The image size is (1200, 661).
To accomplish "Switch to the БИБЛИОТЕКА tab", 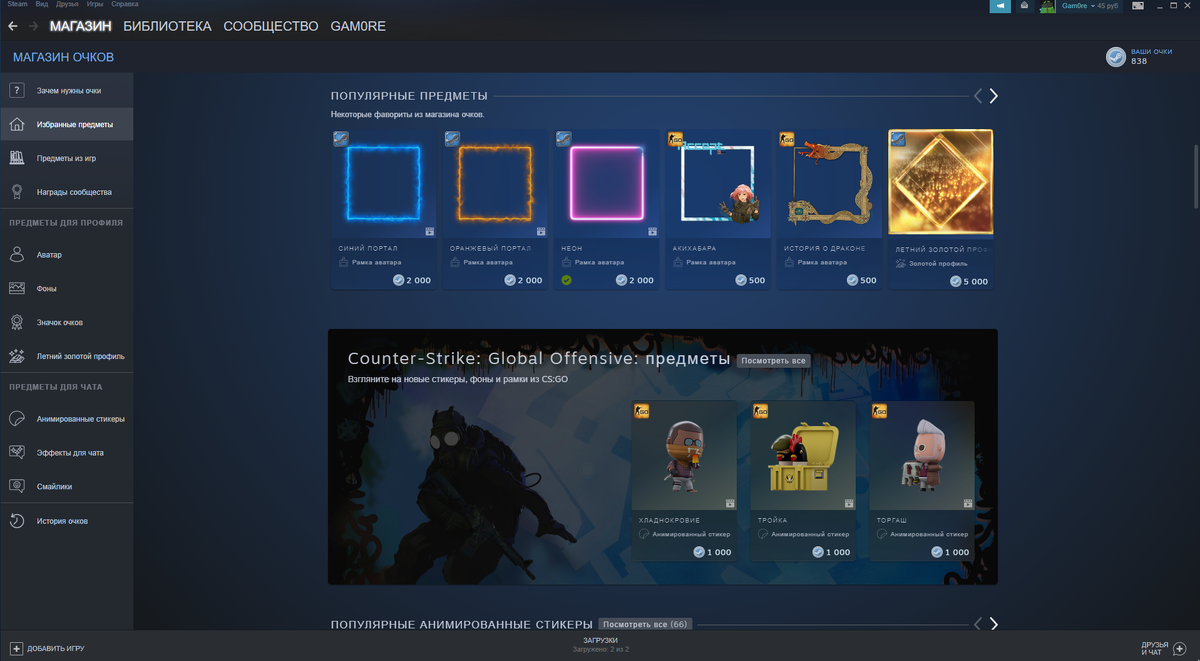I will click(167, 26).
